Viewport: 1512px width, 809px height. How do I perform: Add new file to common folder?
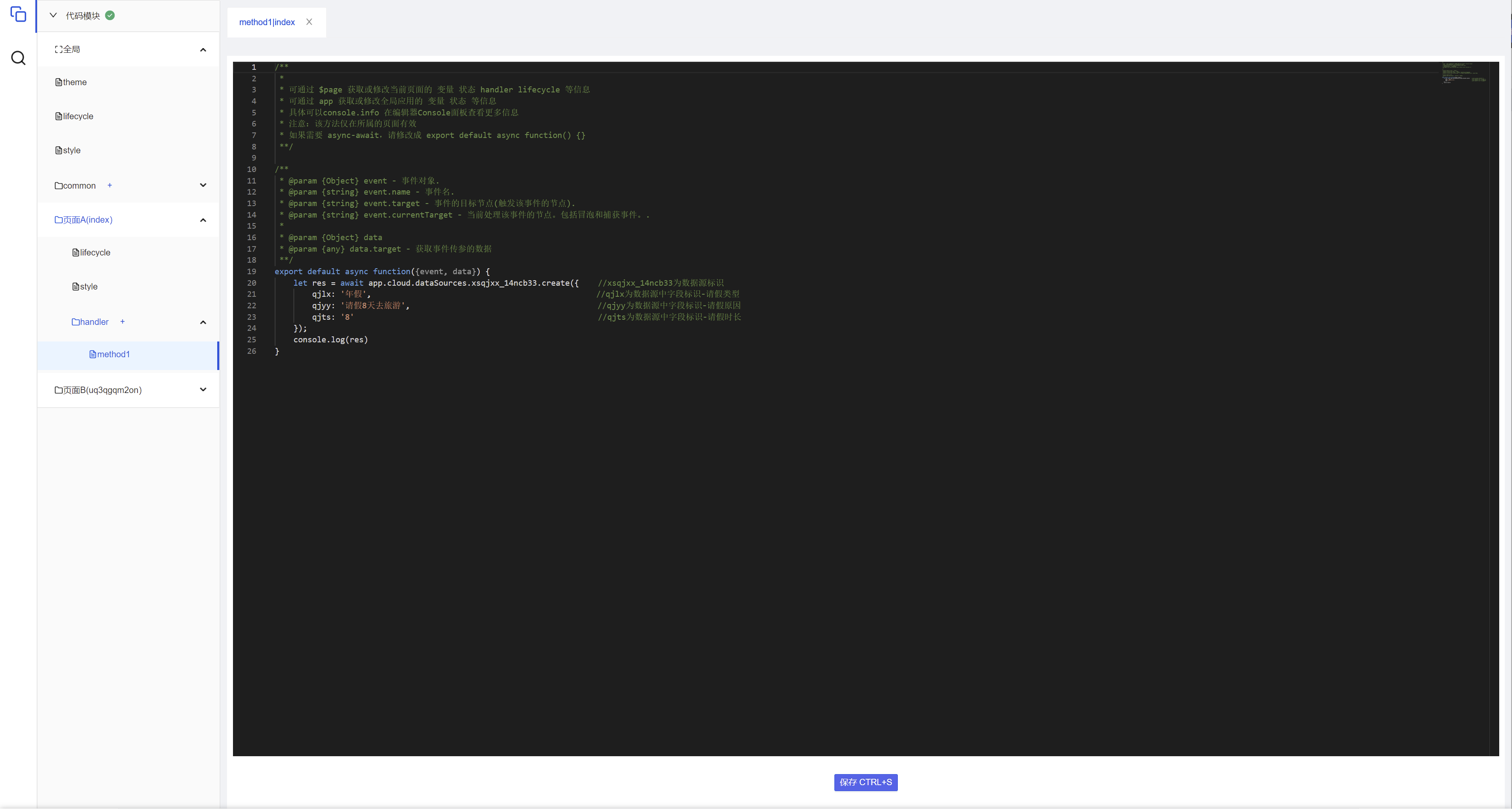tap(110, 185)
